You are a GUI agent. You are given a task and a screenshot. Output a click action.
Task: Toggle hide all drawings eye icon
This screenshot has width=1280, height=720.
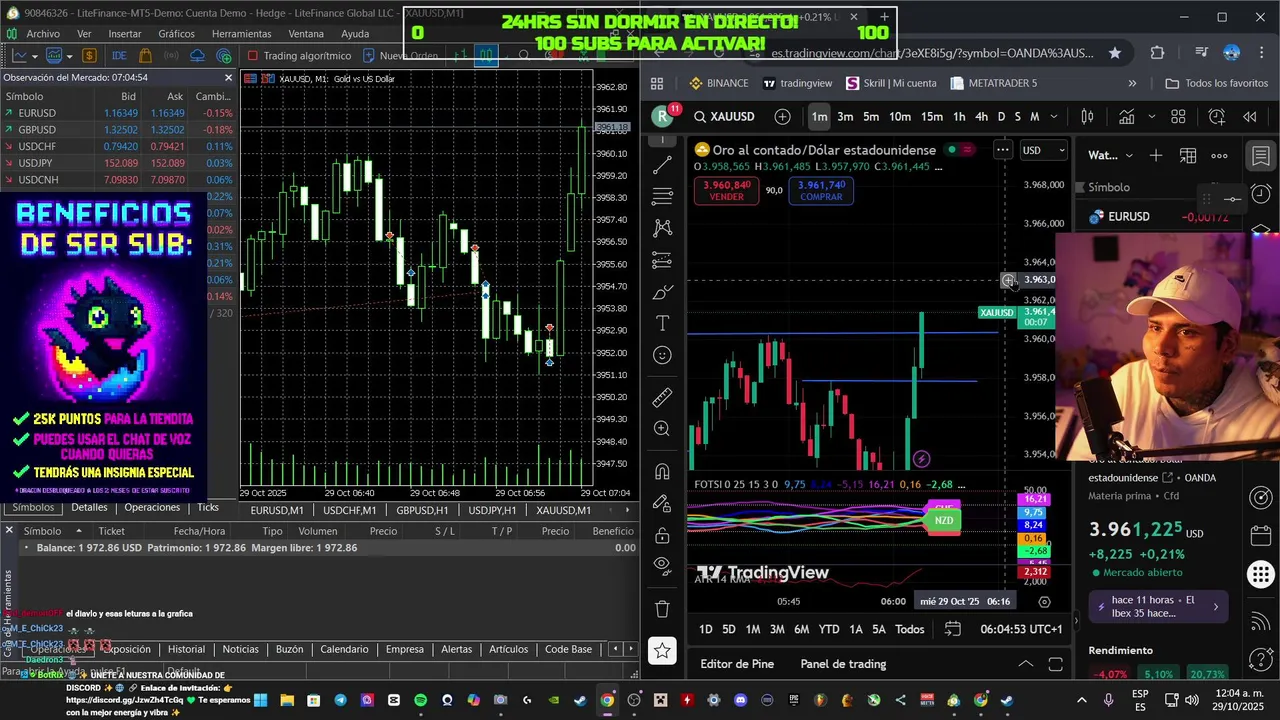(662, 565)
